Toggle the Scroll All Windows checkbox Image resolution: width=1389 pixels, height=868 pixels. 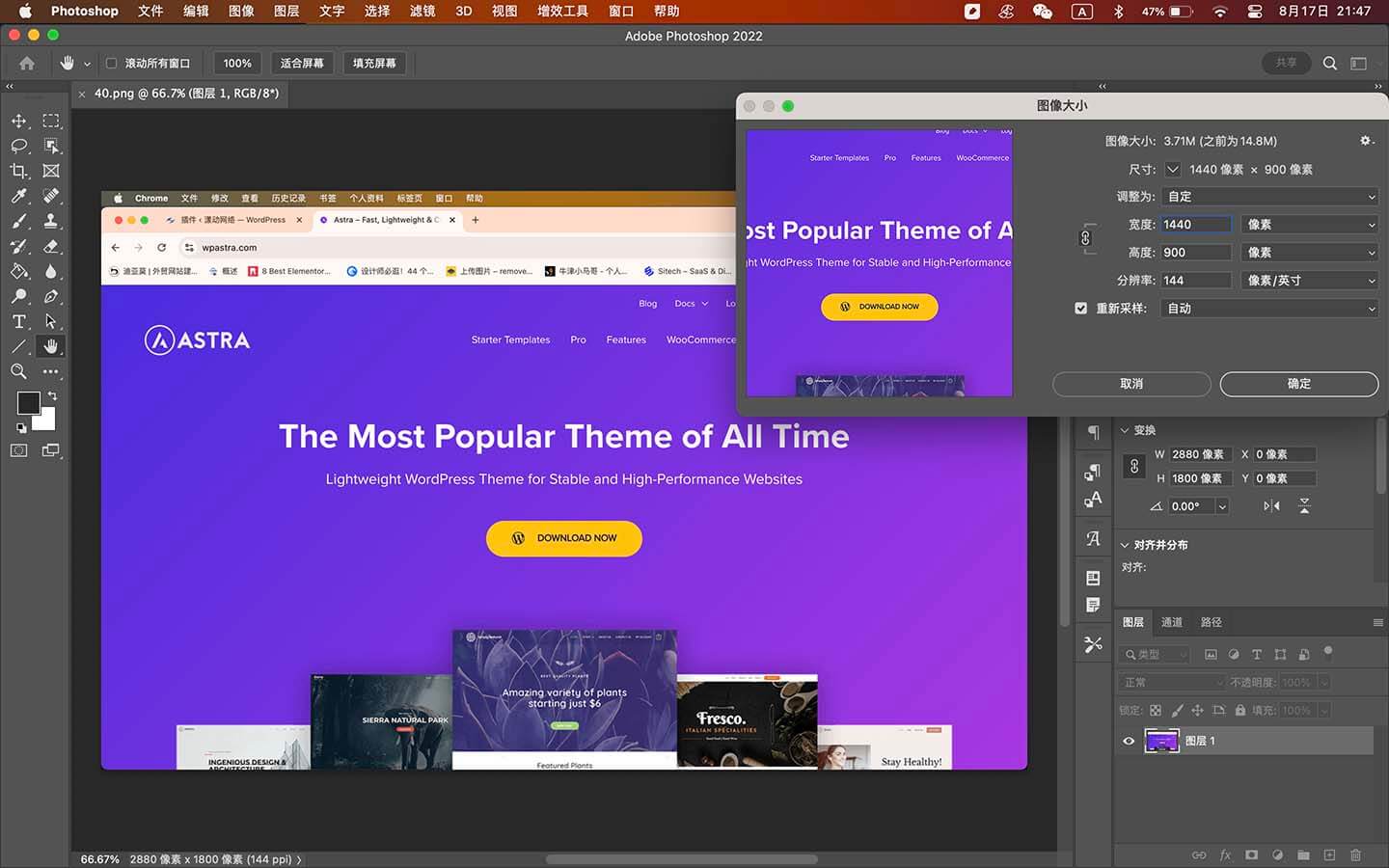pos(111,63)
